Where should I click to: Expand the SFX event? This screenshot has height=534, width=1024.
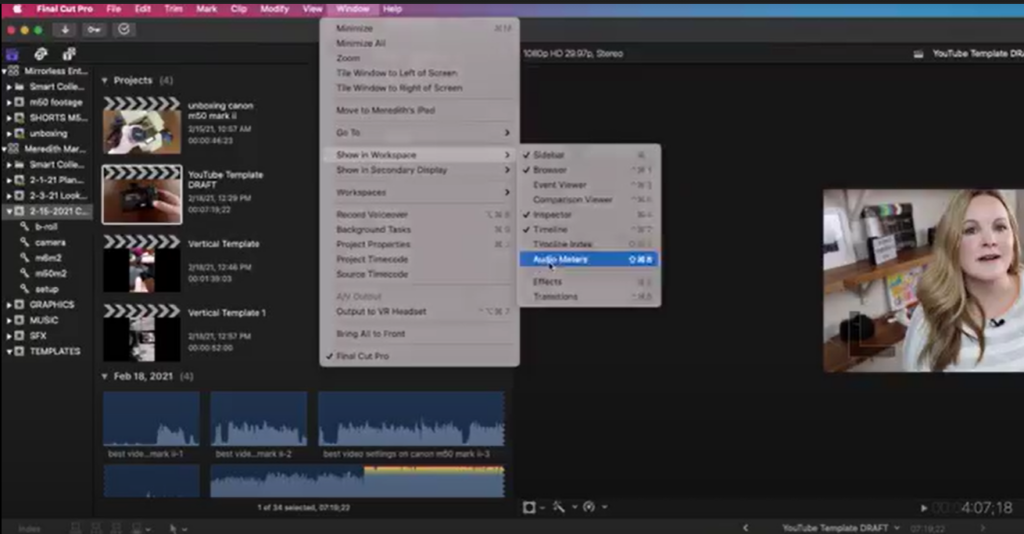point(9,336)
